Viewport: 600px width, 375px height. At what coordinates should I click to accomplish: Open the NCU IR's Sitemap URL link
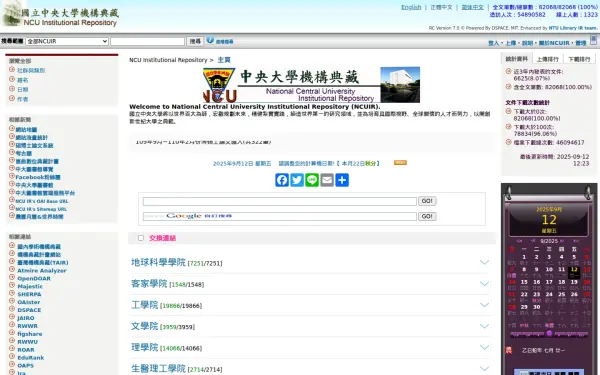click(41, 209)
